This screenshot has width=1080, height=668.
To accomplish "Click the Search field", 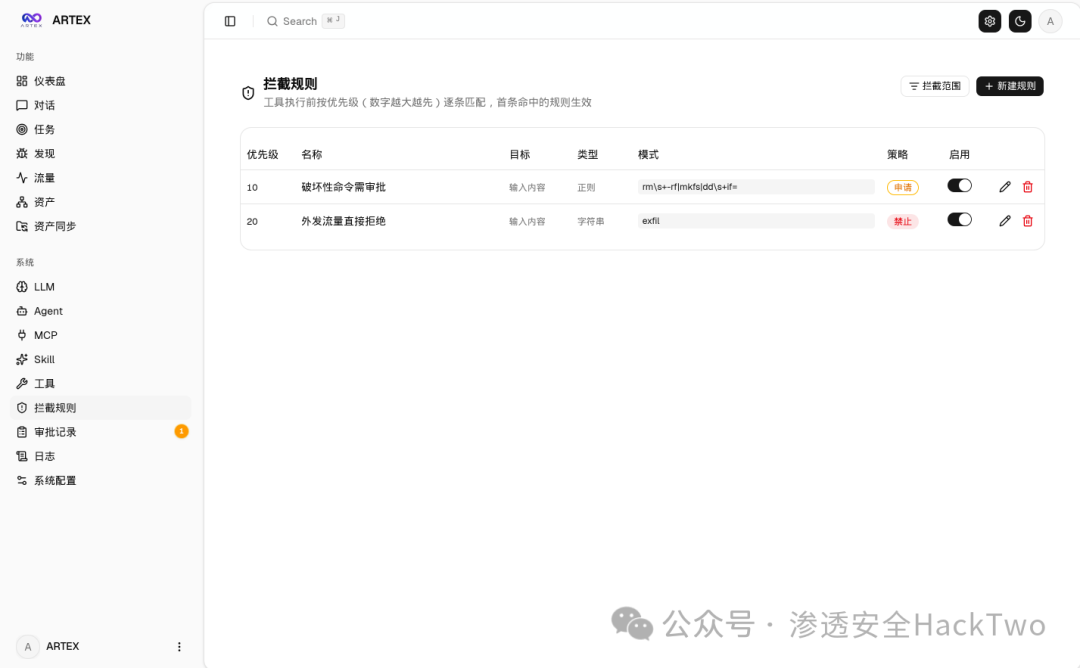I will click(305, 21).
